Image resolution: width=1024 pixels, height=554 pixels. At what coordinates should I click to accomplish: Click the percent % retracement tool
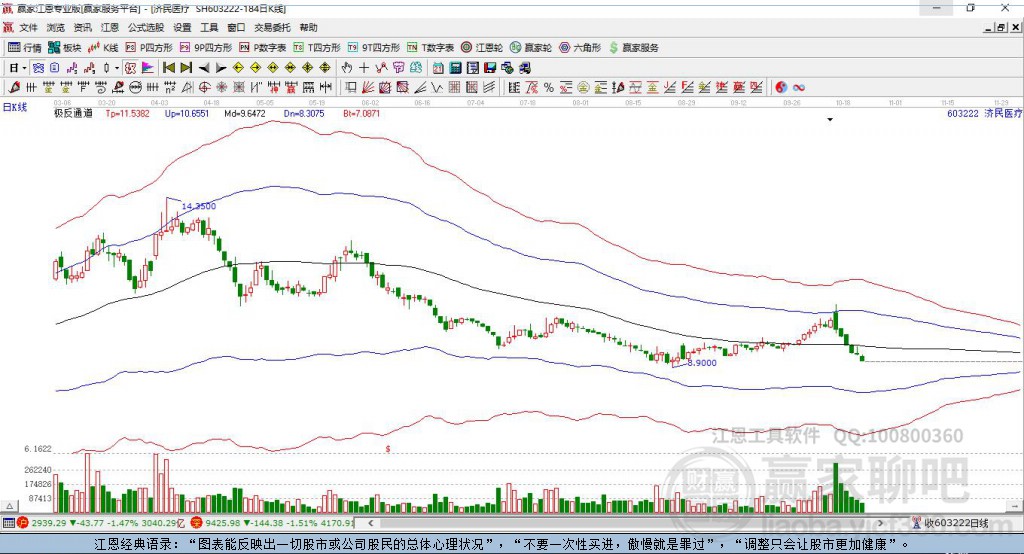[549, 88]
